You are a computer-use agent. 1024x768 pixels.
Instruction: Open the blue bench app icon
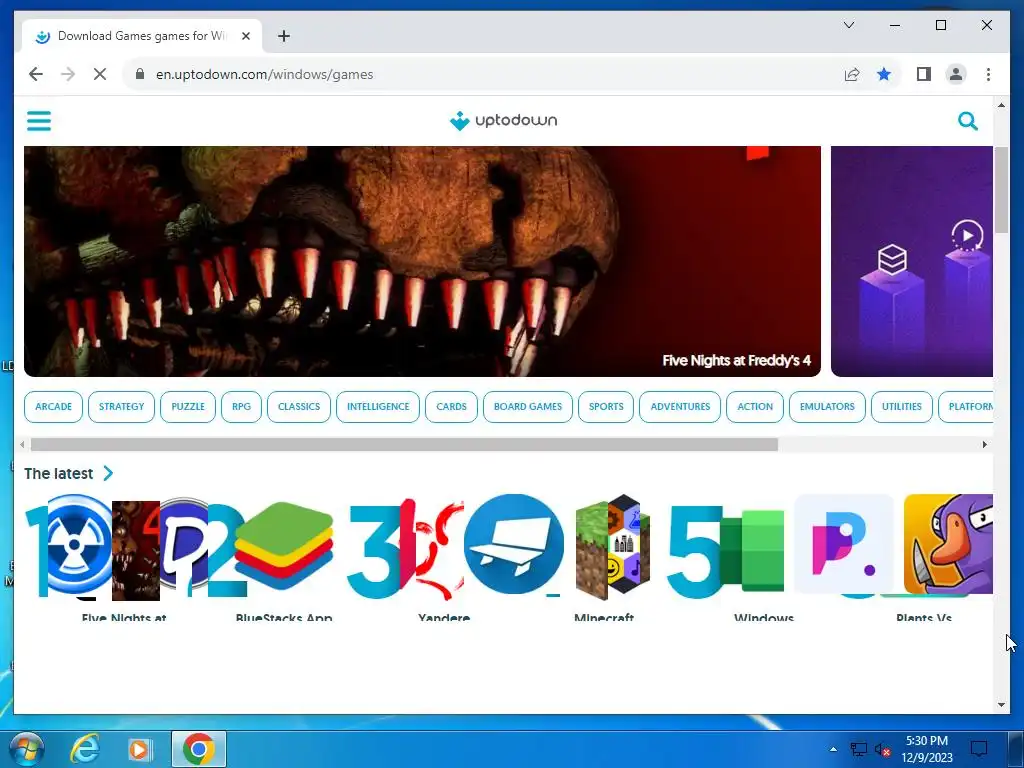pos(514,544)
